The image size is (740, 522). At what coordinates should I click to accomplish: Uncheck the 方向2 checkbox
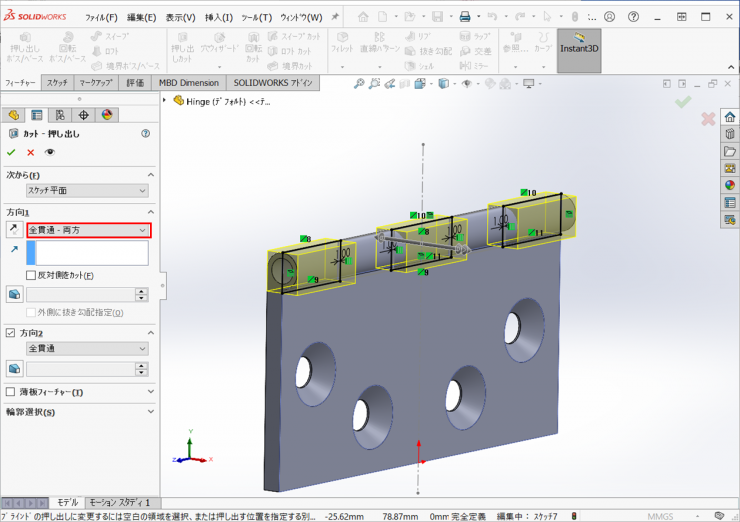11,332
